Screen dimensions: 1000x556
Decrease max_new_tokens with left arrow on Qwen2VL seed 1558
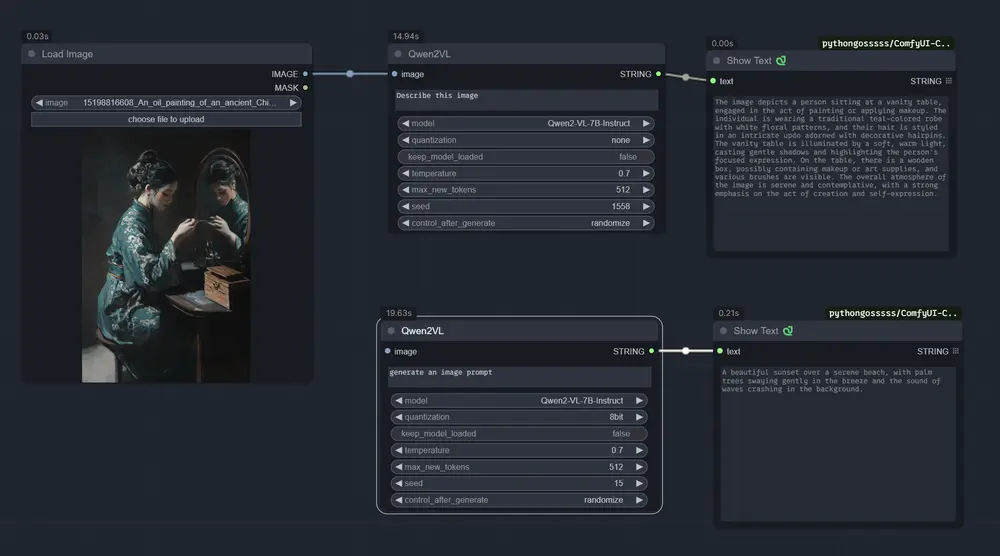click(406, 190)
